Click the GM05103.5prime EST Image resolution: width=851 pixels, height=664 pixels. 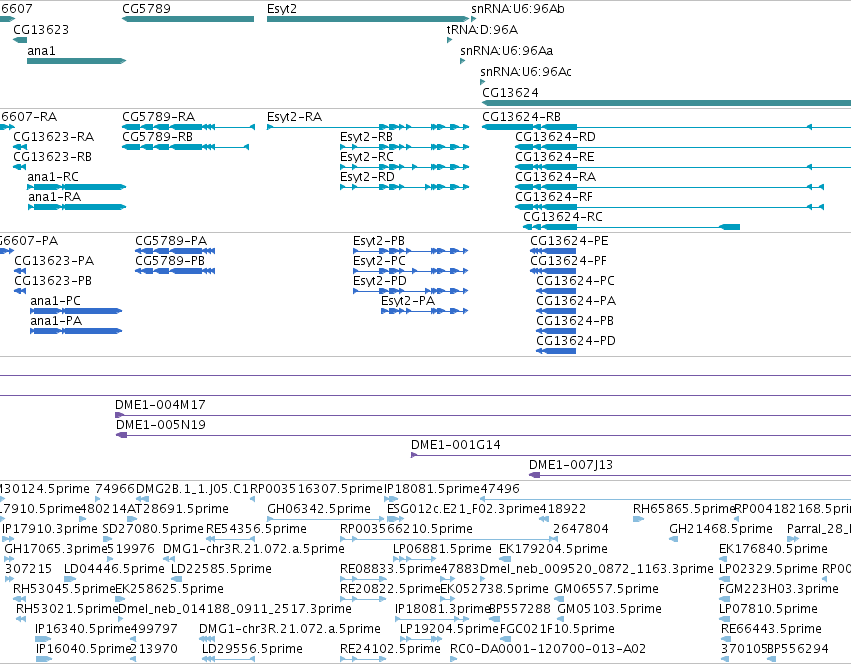point(562,619)
